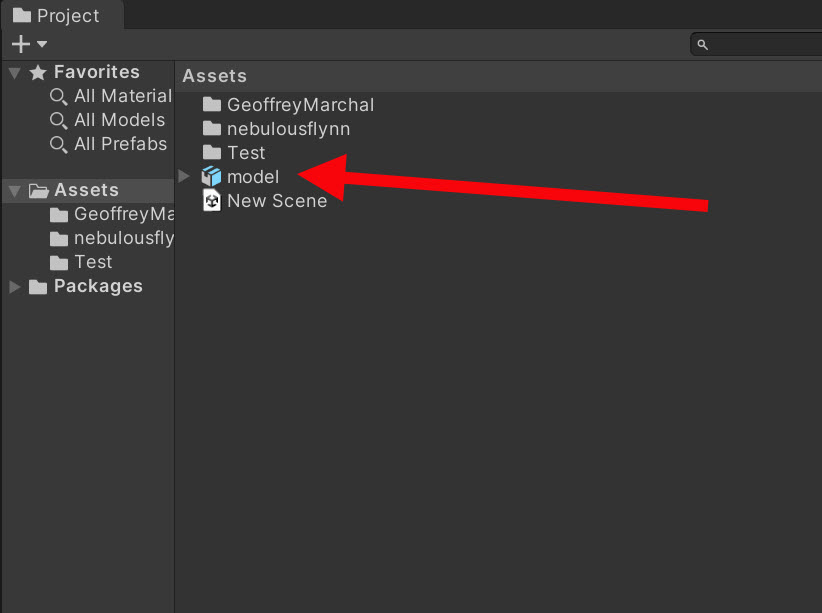Open the plus create-asset menu
Image resolution: width=822 pixels, height=613 pixels.
coord(21,44)
